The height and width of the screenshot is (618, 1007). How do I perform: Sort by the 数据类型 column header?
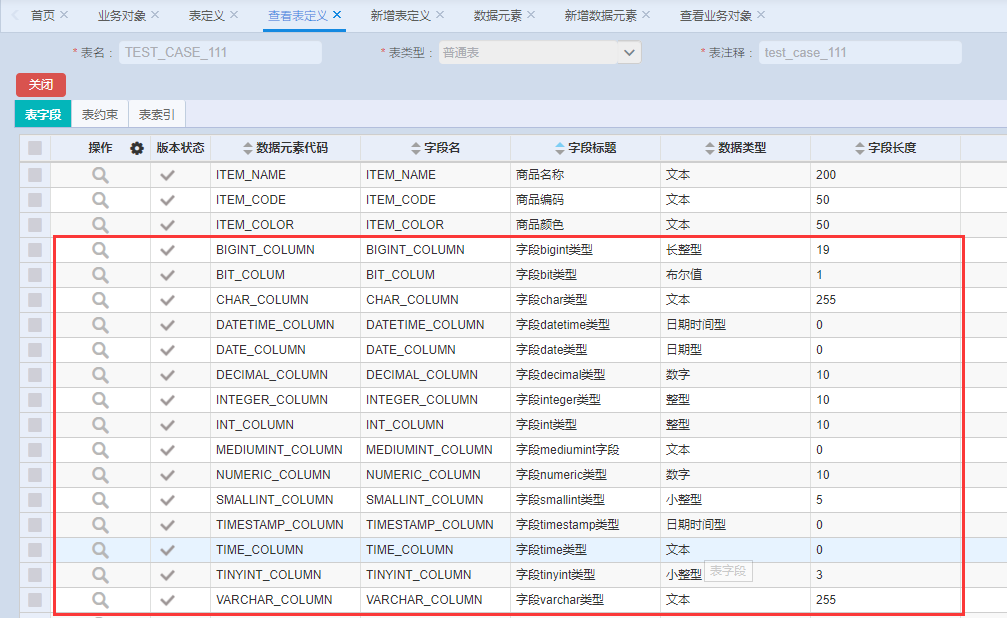(x=735, y=148)
